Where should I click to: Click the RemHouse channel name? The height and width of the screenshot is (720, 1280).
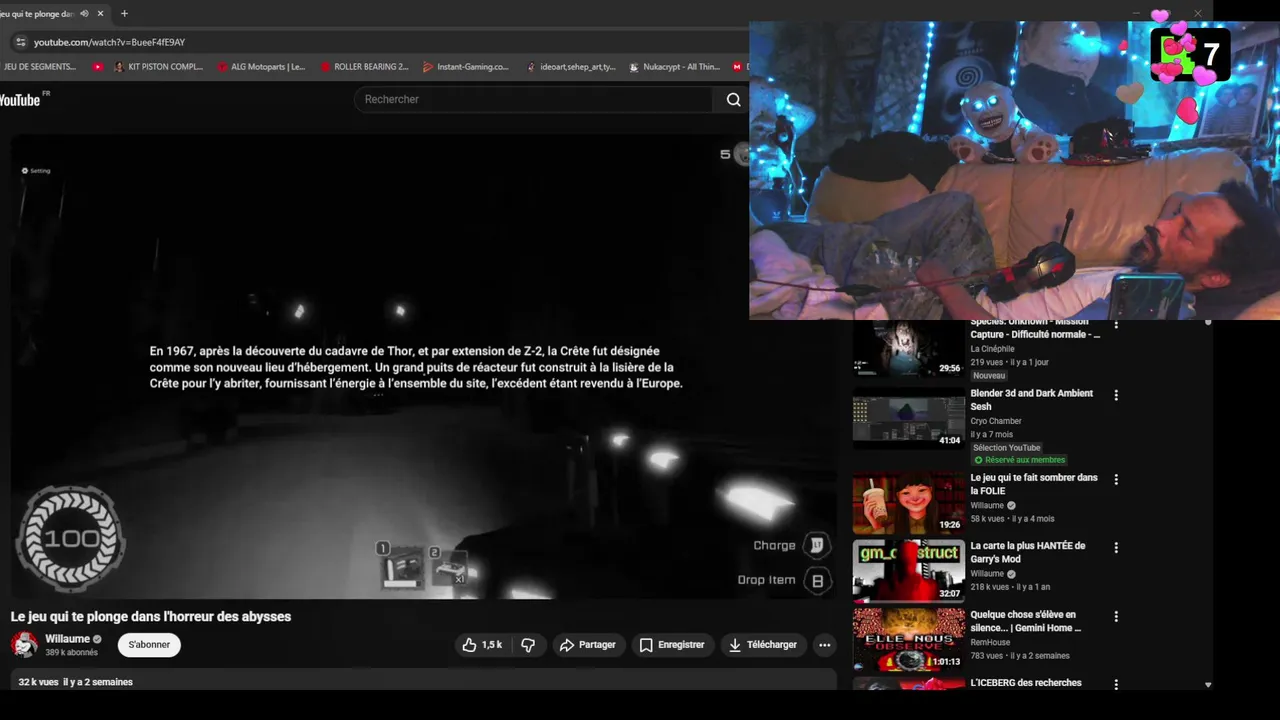990,643
